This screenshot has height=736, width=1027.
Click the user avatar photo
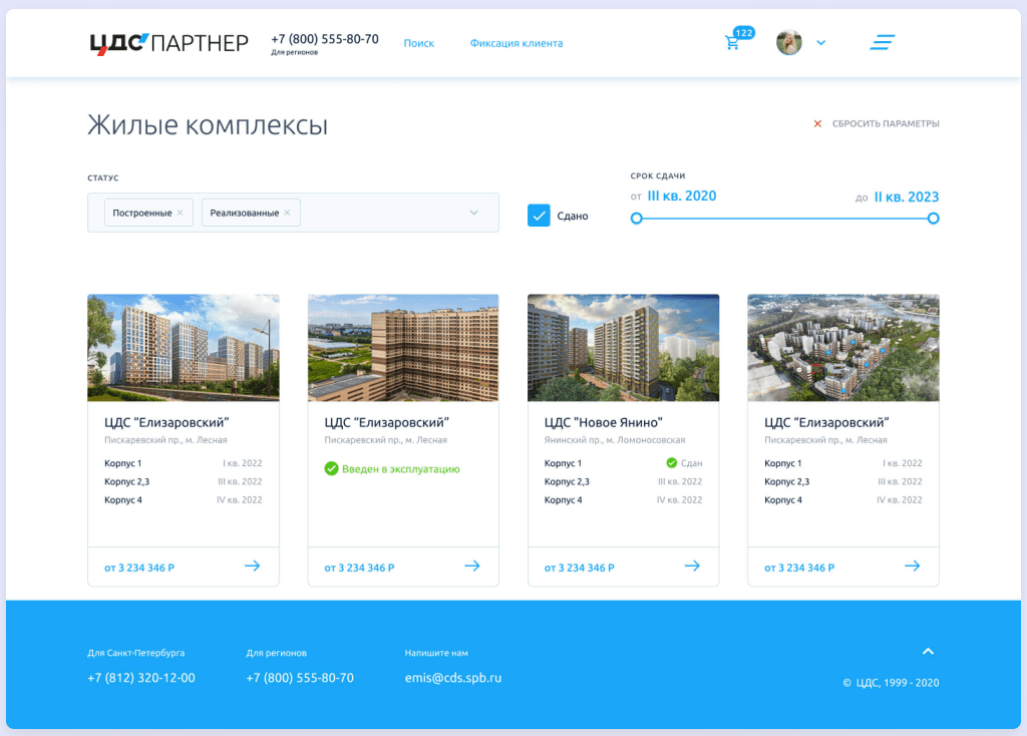point(789,43)
